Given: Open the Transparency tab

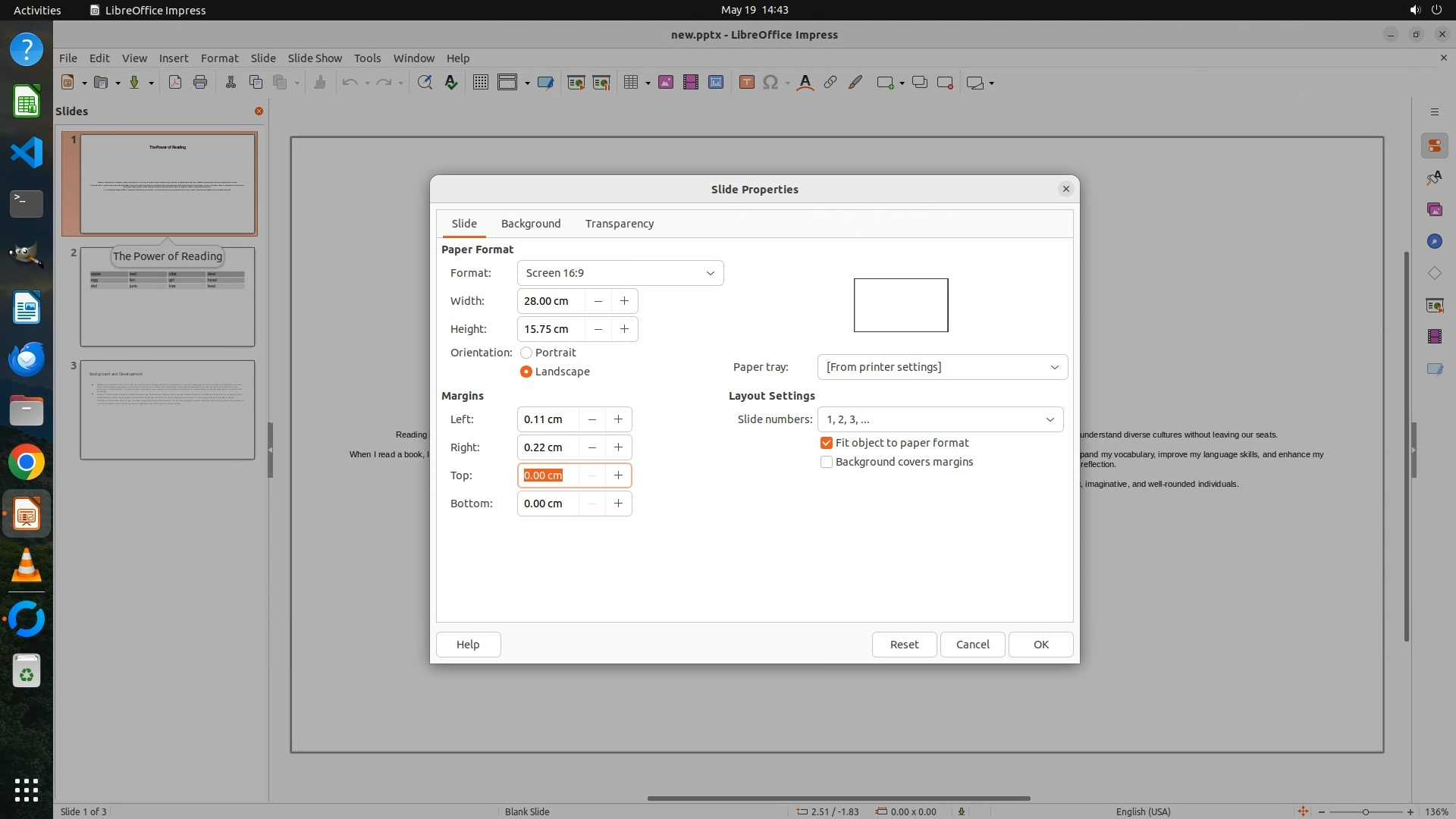Looking at the screenshot, I should [619, 224].
